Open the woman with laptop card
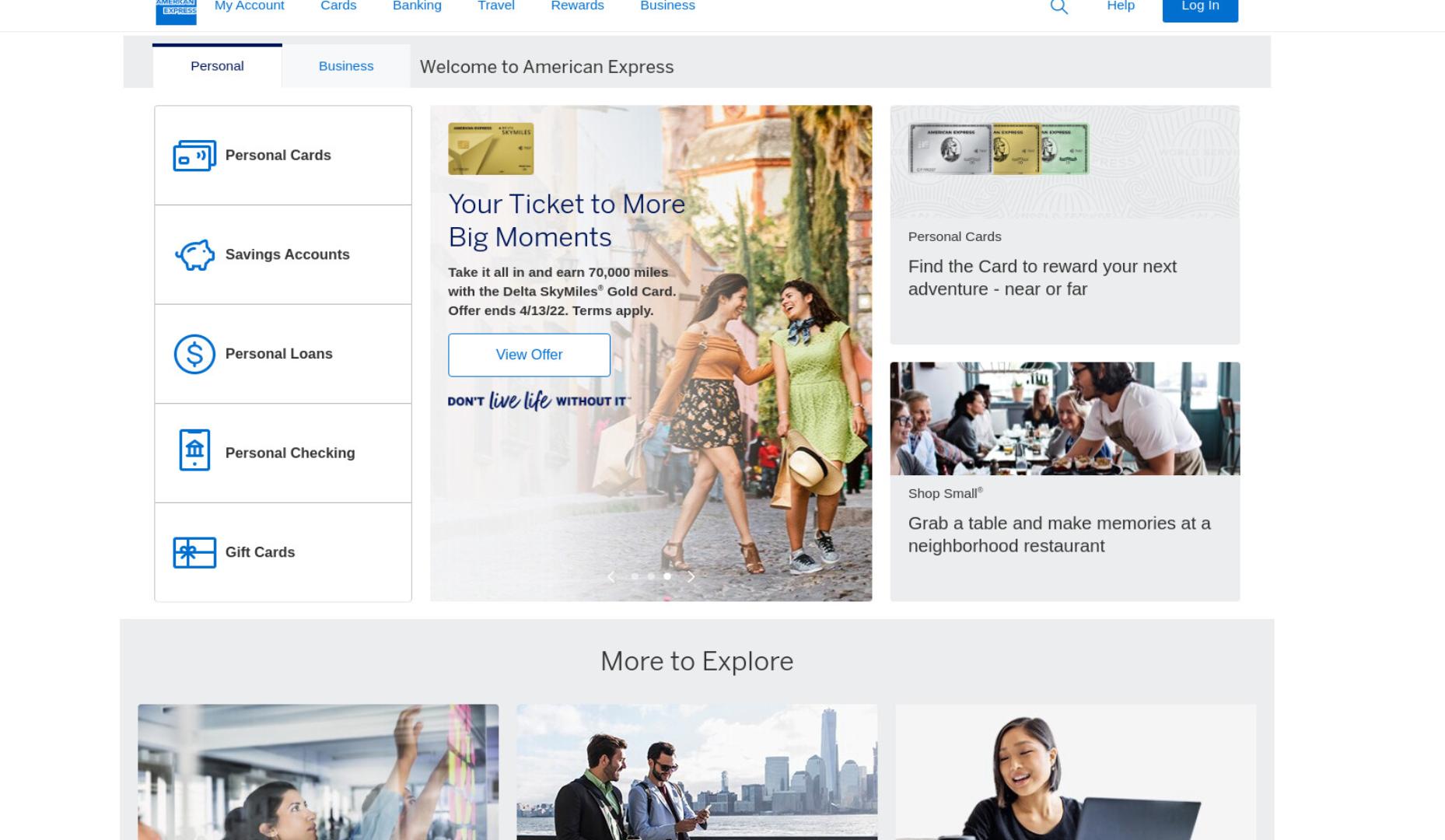This screenshot has width=1445, height=840. click(1076, 772)
